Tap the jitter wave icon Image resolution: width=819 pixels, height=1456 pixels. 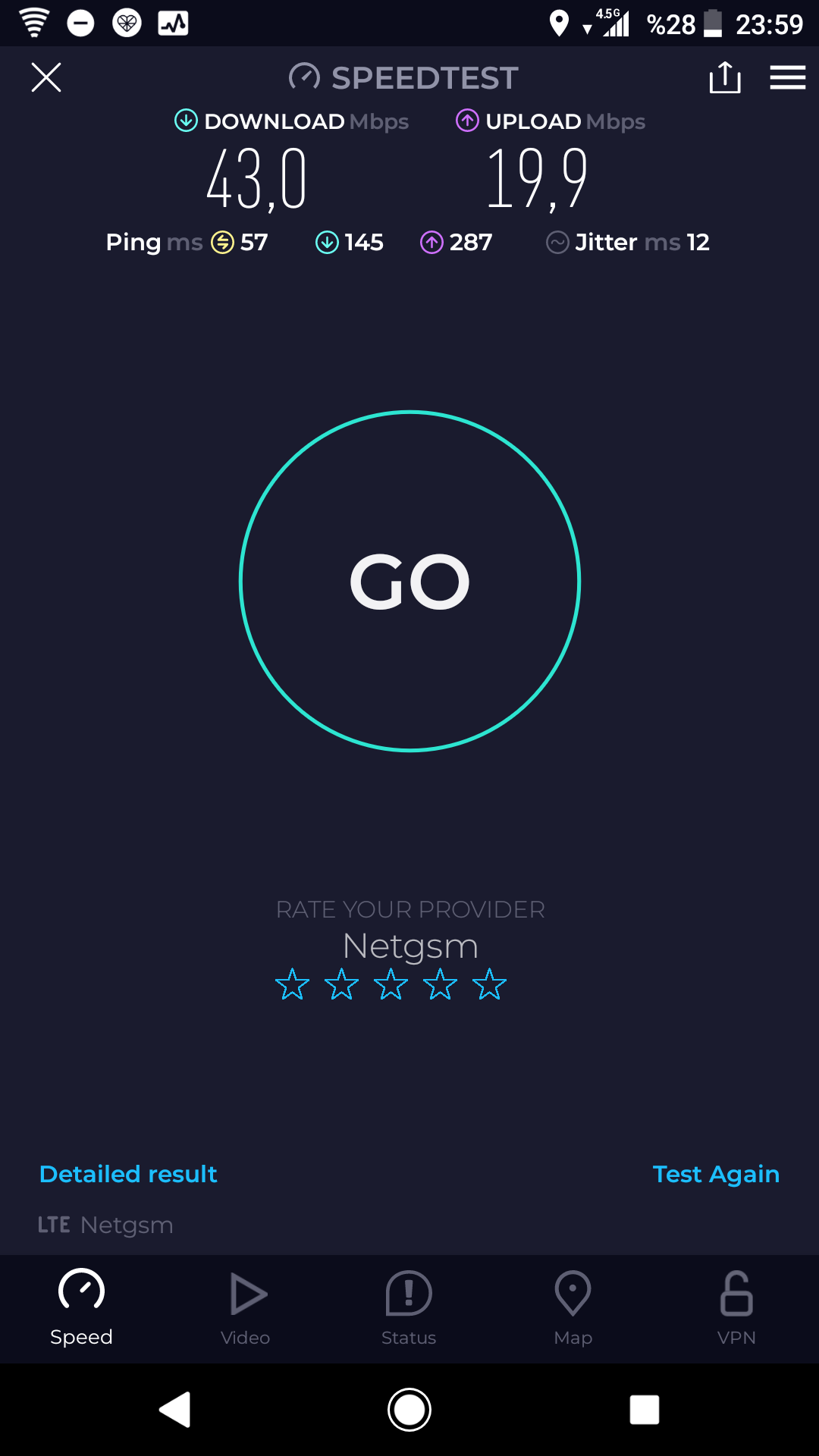click(557, 243)
